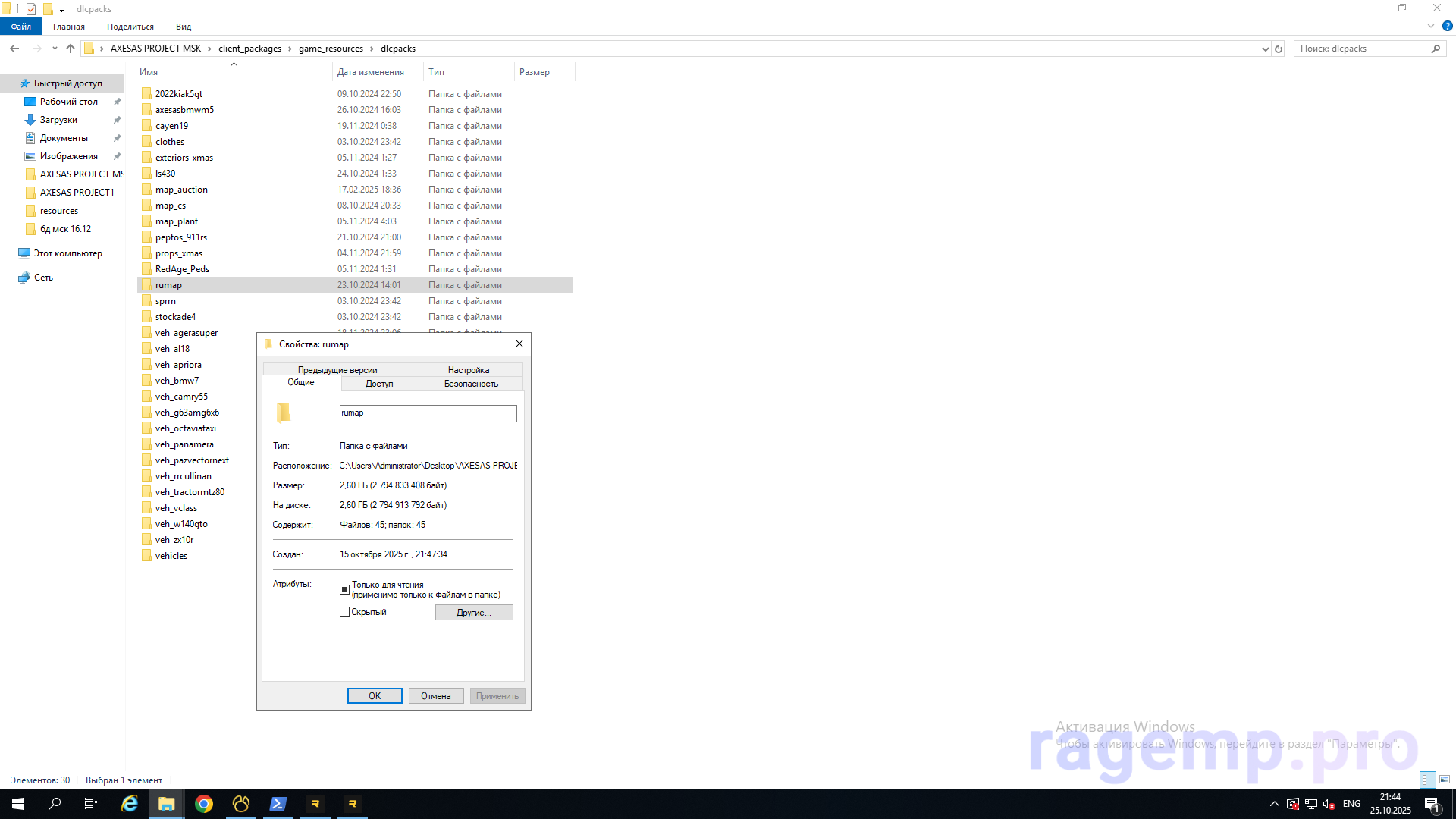This screenshot has height=819, width=1456.
Task: Open the Help question mark icon
Action: (1447, 26)
